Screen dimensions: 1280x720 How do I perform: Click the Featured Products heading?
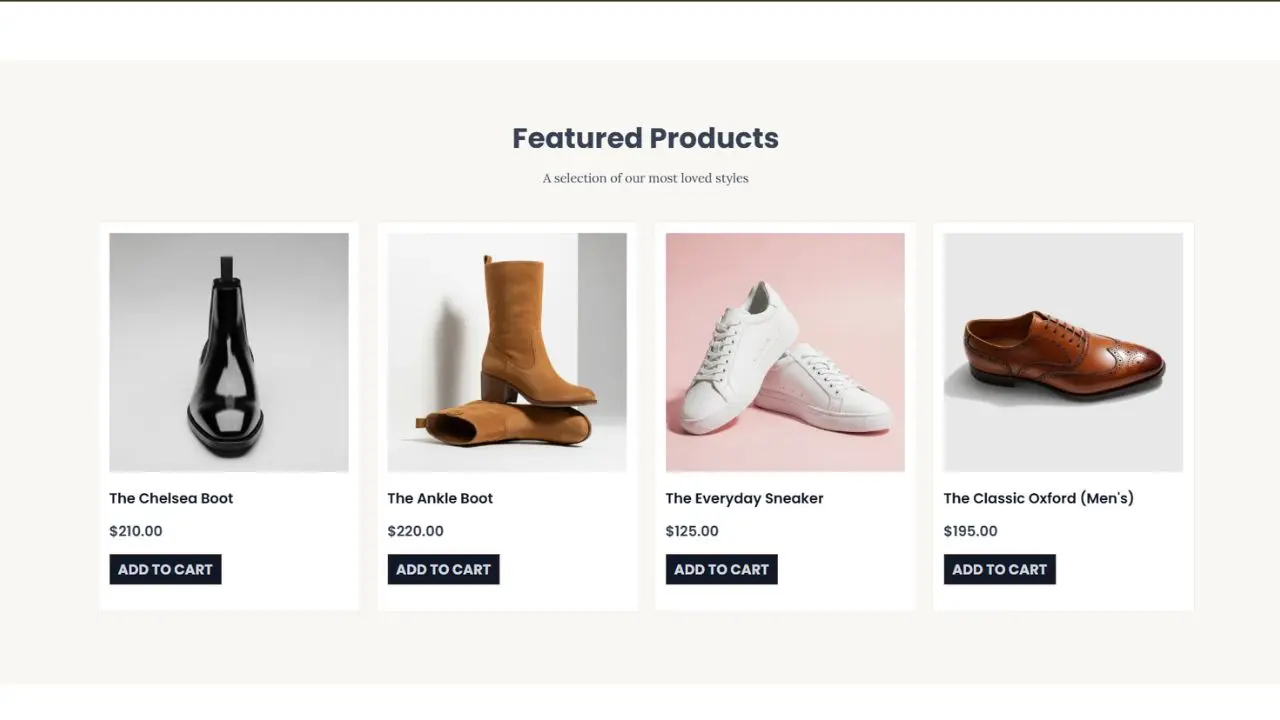645,138
